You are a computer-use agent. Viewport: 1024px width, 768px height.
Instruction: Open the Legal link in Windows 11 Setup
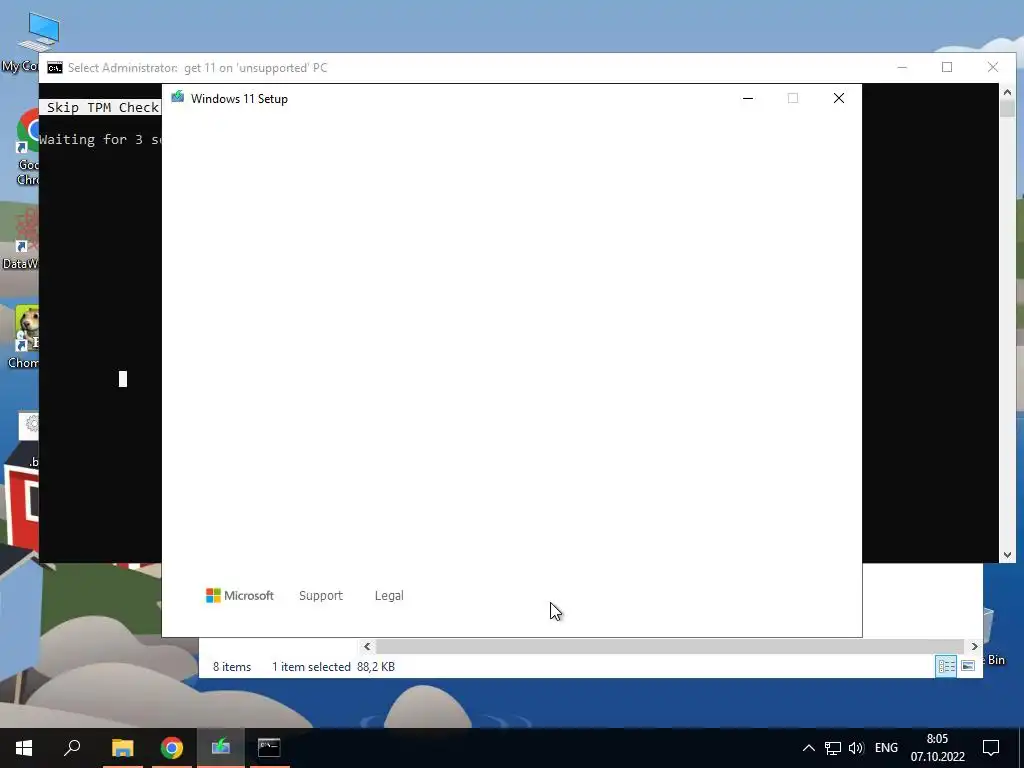[389, 596]
